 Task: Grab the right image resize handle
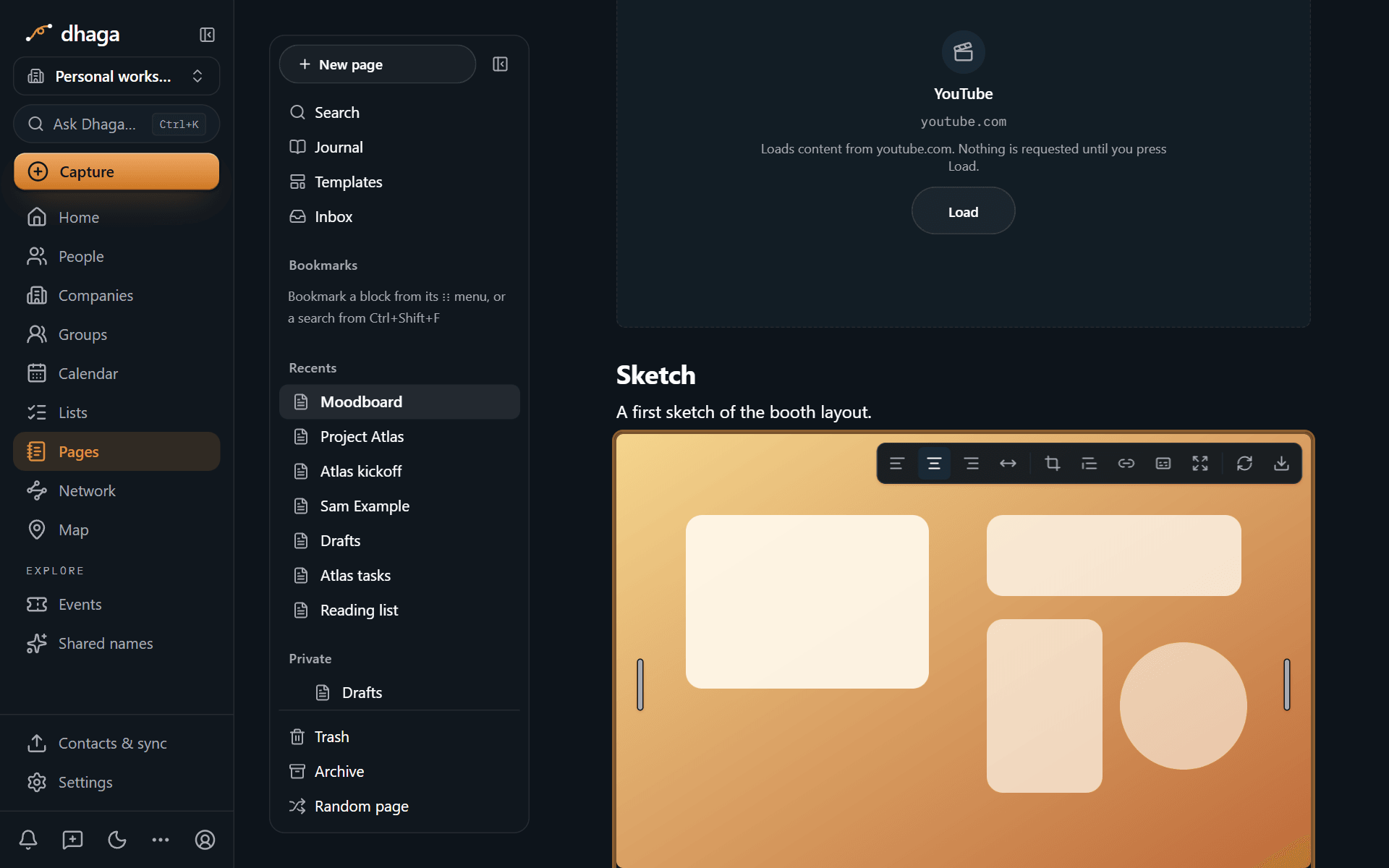click(x=1287, y=684)
